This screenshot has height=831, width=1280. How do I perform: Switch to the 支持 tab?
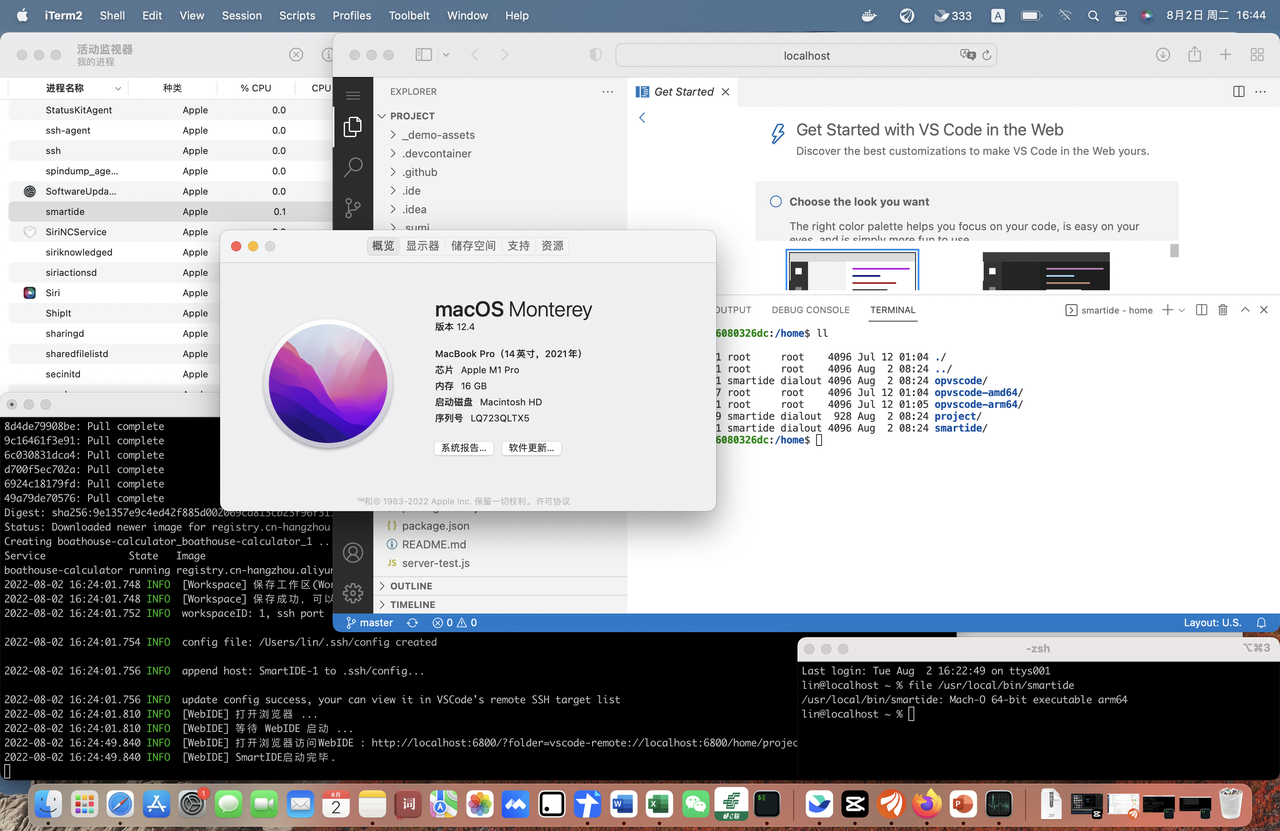click(518, 245)
